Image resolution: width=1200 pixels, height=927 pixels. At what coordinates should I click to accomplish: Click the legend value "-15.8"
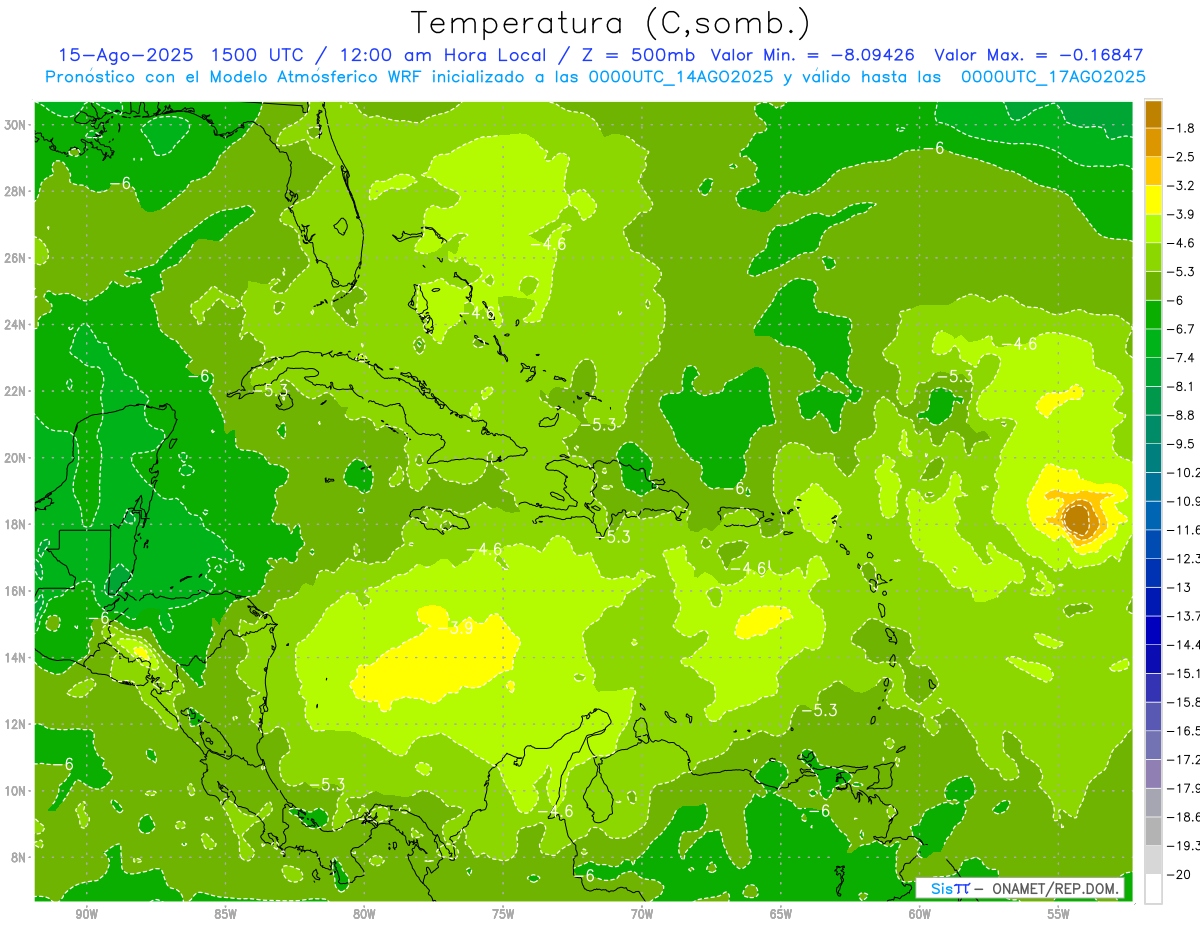click(1183, 702)
